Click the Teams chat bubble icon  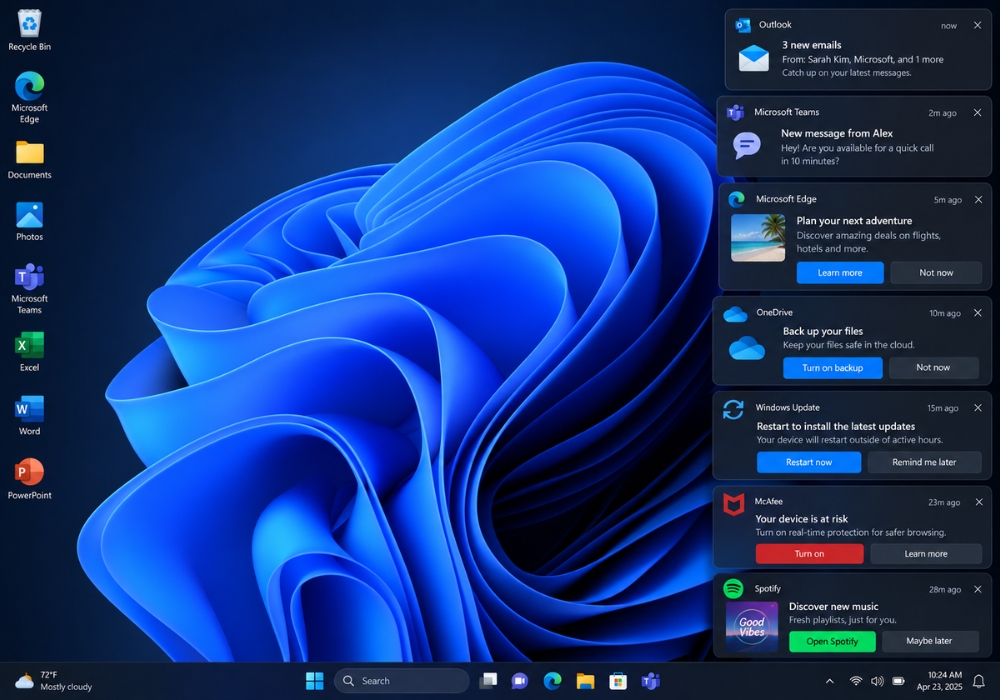pos(747,145)
